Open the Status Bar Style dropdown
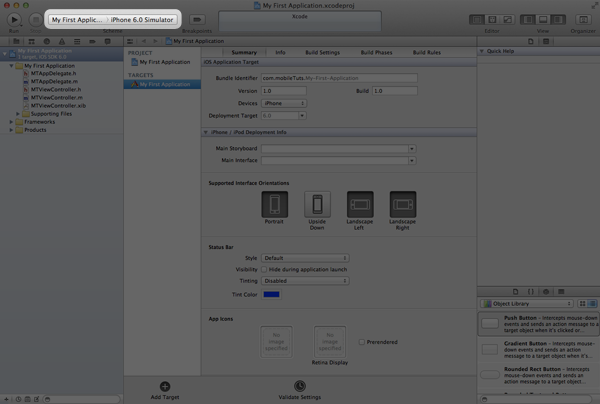Image resolution: width=600 pixels, height=404 pixels. tap(305, 258)
